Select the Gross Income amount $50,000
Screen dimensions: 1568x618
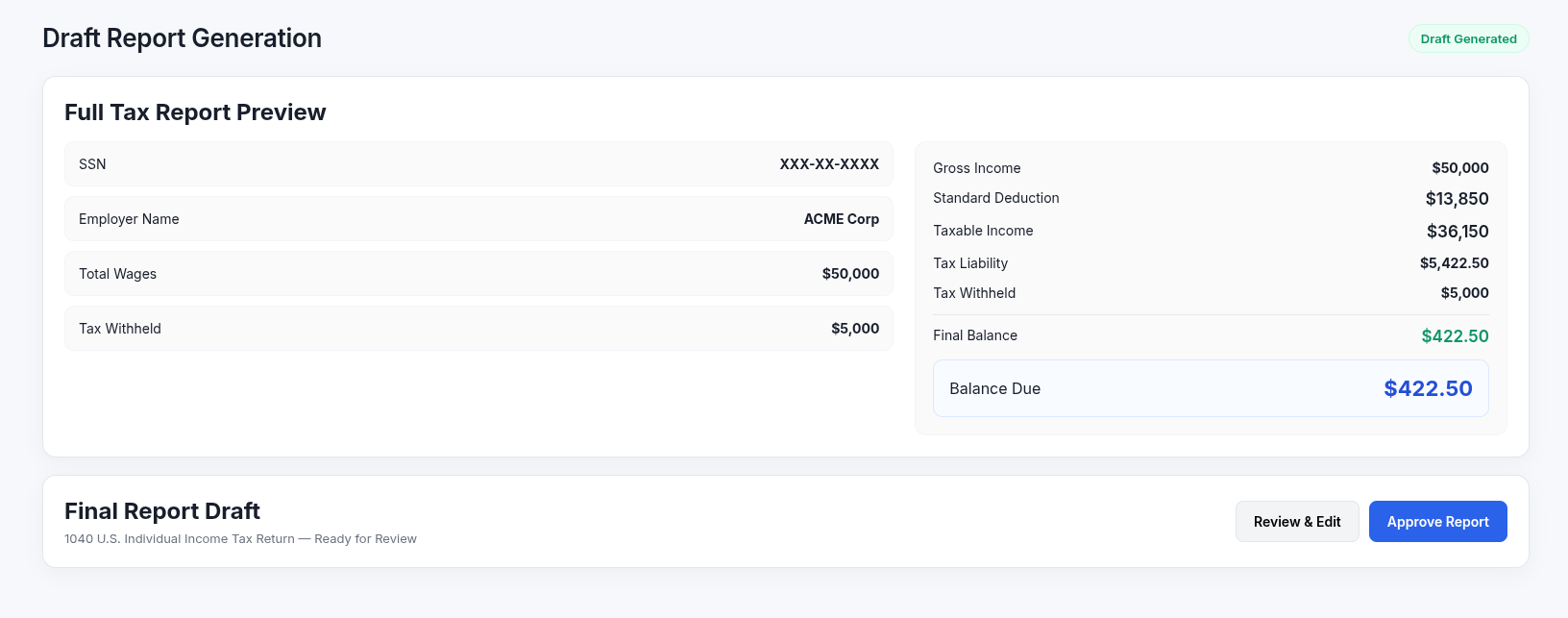[x=1460, y=168]
